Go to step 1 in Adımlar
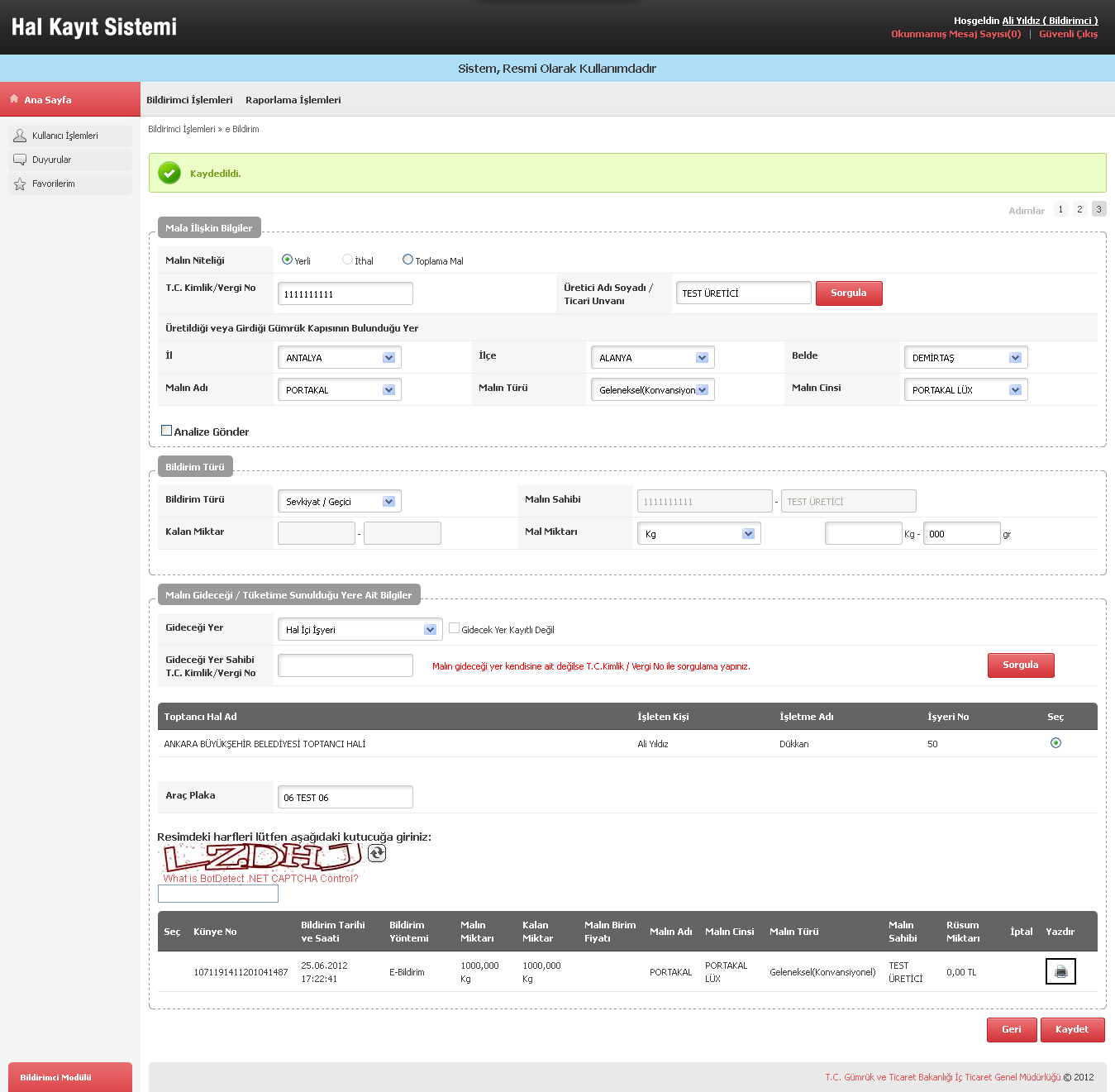Image resolution: width=1115 pixels, height=1092 pixels. coord(1060,209)
